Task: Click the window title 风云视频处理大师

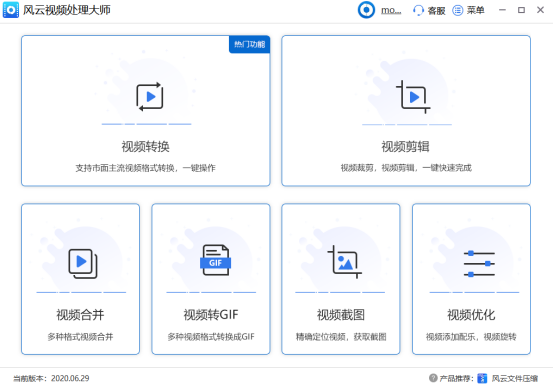Action: point(67,10)
